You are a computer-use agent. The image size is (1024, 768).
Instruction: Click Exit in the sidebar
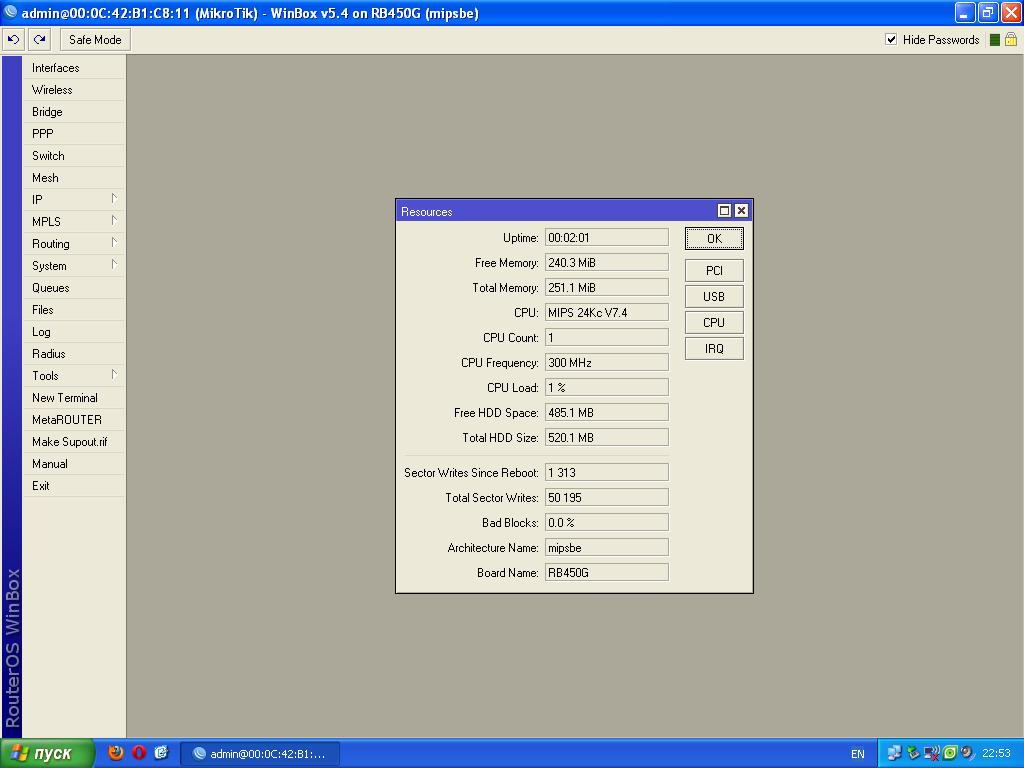pyautogui.click(x=73, y=486)
